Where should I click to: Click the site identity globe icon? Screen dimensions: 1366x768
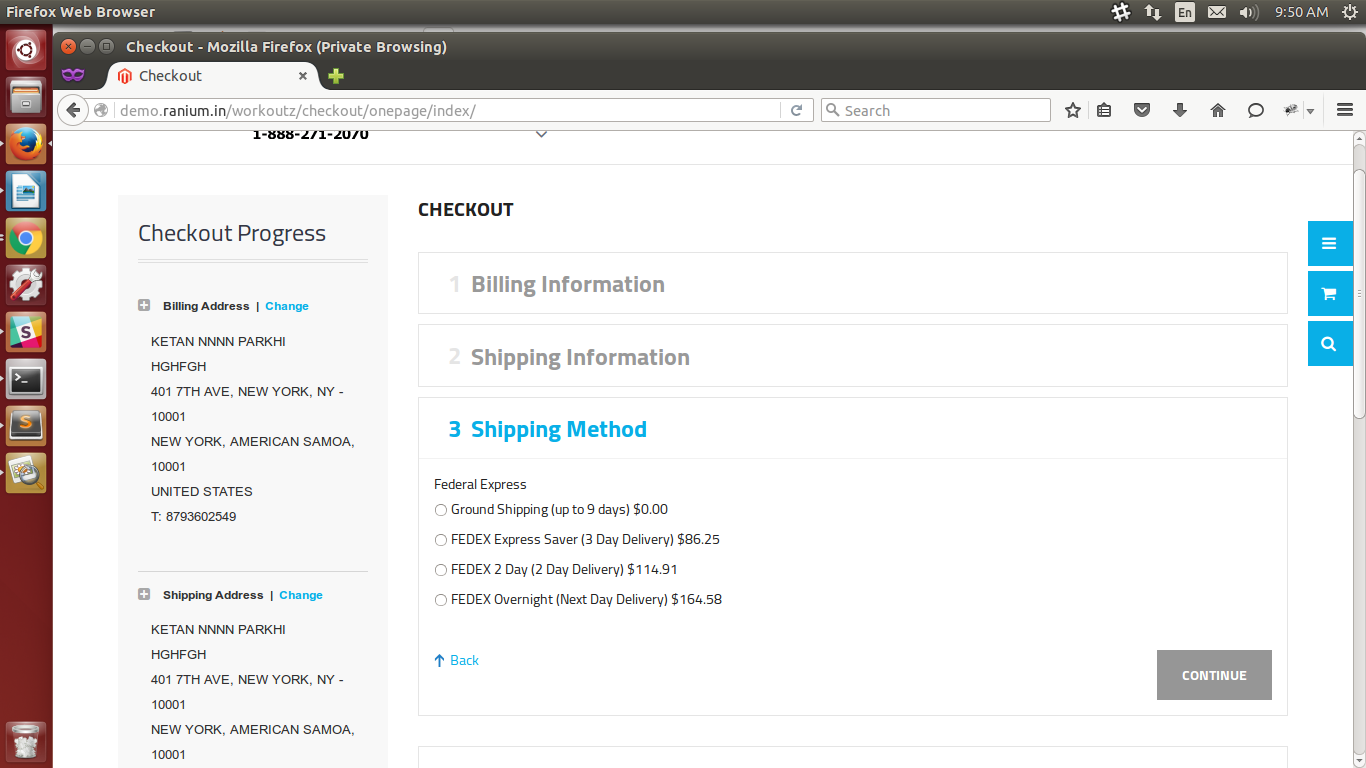pyautogui.click(x=101, y=110)
